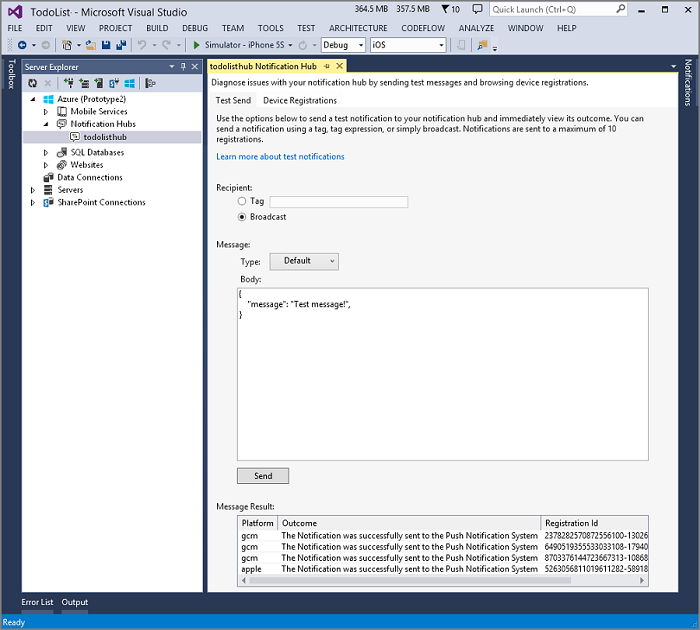Click last Server Explorer toolbar icon
Screen dimensions: 700x630
(150, 83)
